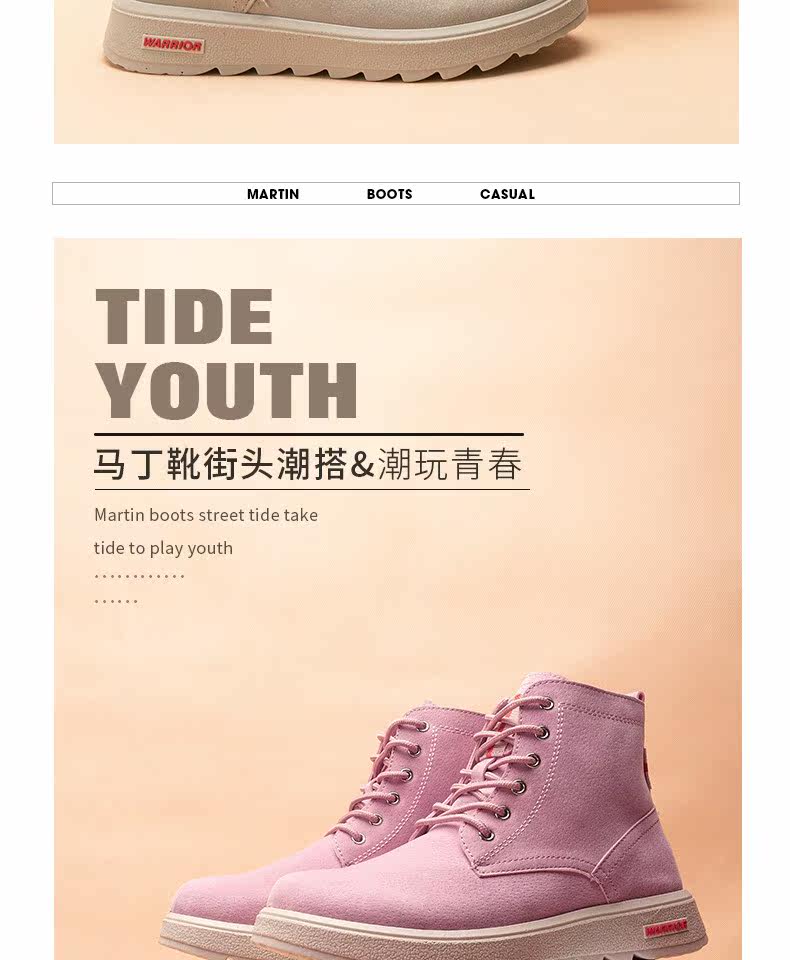Click the TIDE headline text
The width and height of the screenshot is (790, 960).
(x=184, y=317)
